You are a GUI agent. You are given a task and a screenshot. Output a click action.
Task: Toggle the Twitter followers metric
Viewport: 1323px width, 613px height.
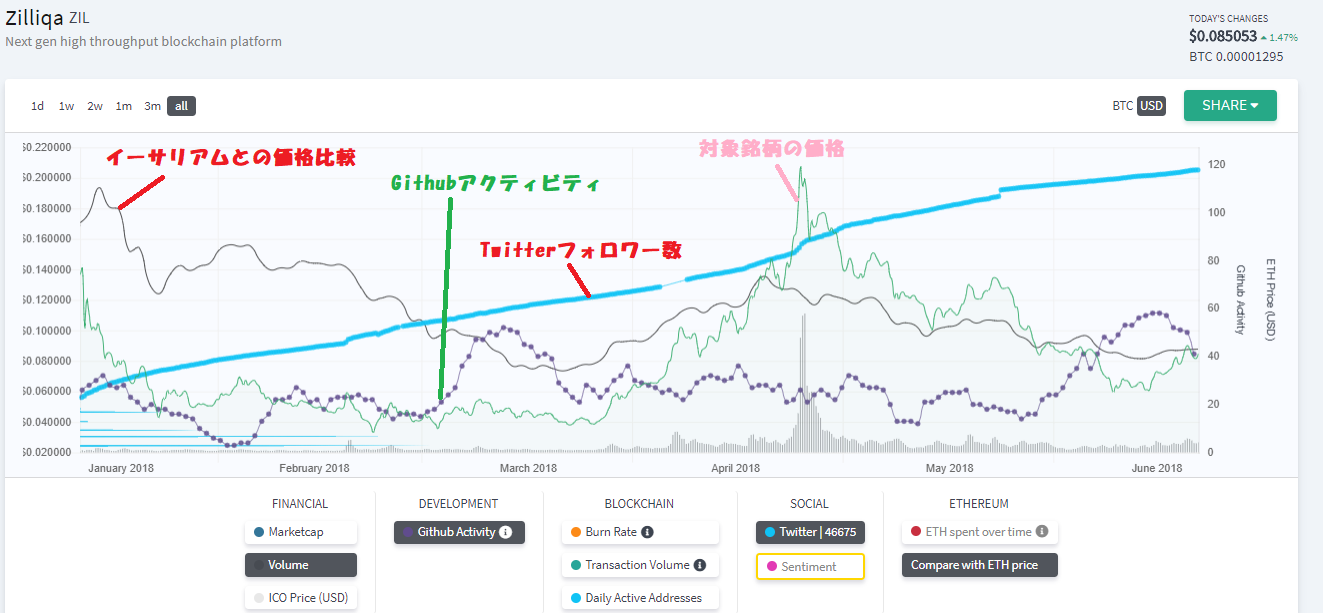click(x=810, y=532)
